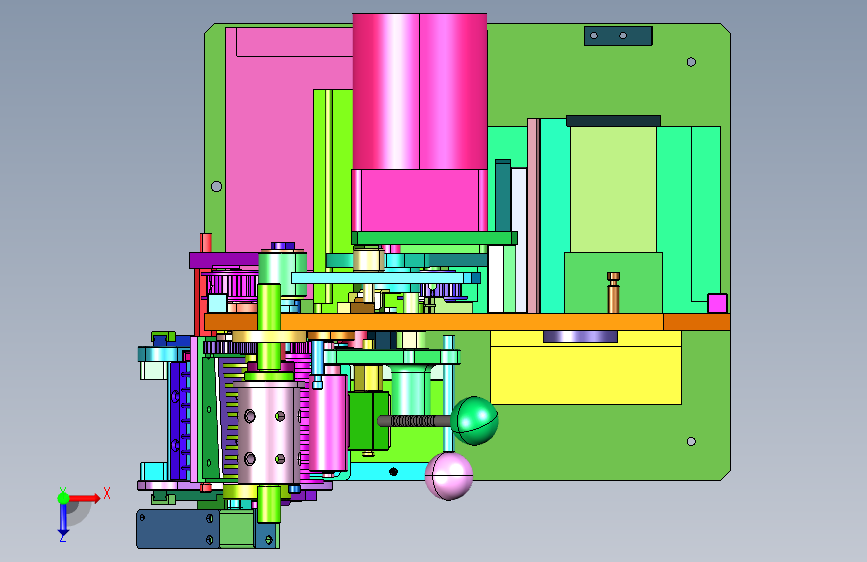Screen dimensions: 867x562
Task: Select the dark bar above light green panel
Action: coord(613,121)
